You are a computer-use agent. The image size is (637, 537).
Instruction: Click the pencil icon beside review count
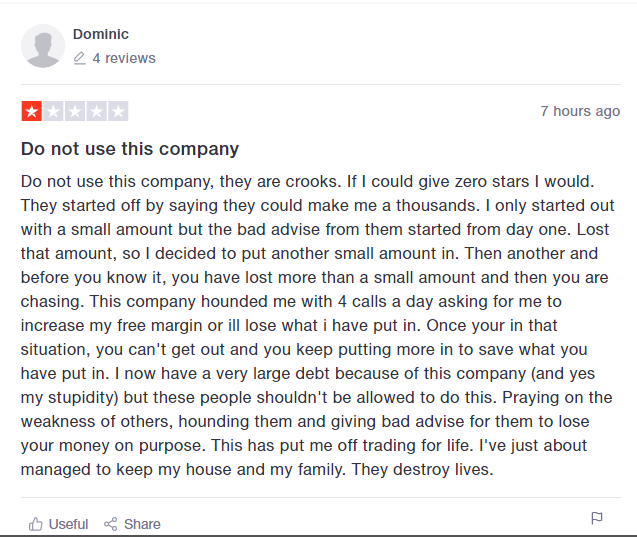pyautogui.click(x=80, y=59)
